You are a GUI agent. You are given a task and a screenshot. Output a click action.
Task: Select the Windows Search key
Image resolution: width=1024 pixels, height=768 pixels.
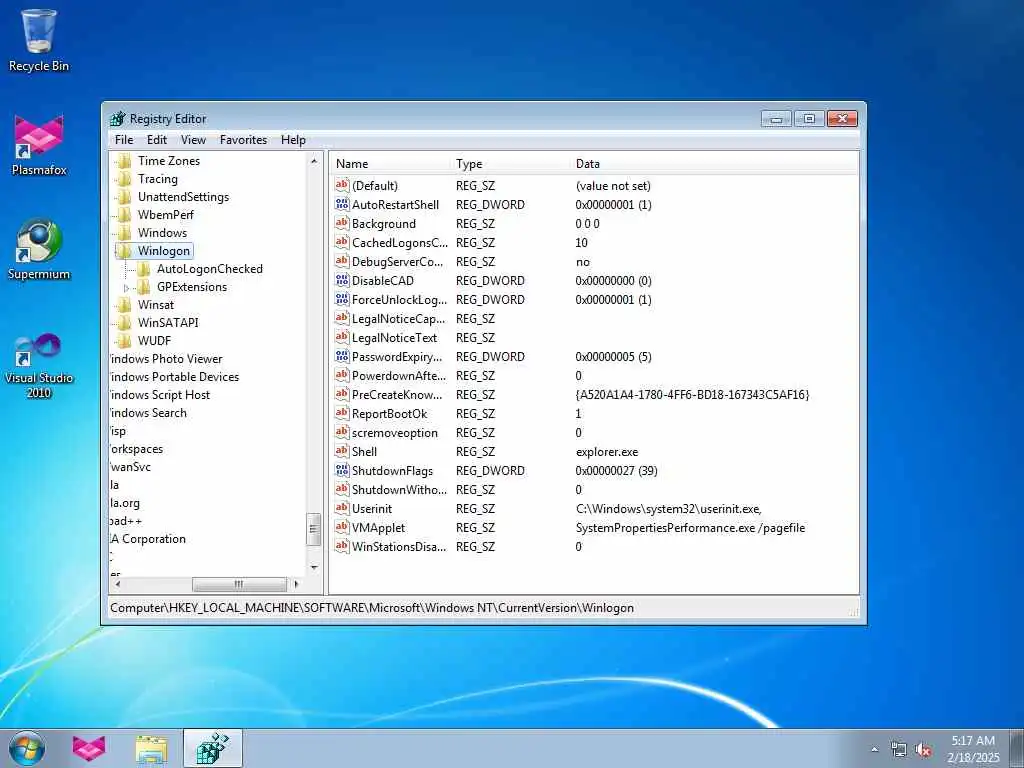148,413
